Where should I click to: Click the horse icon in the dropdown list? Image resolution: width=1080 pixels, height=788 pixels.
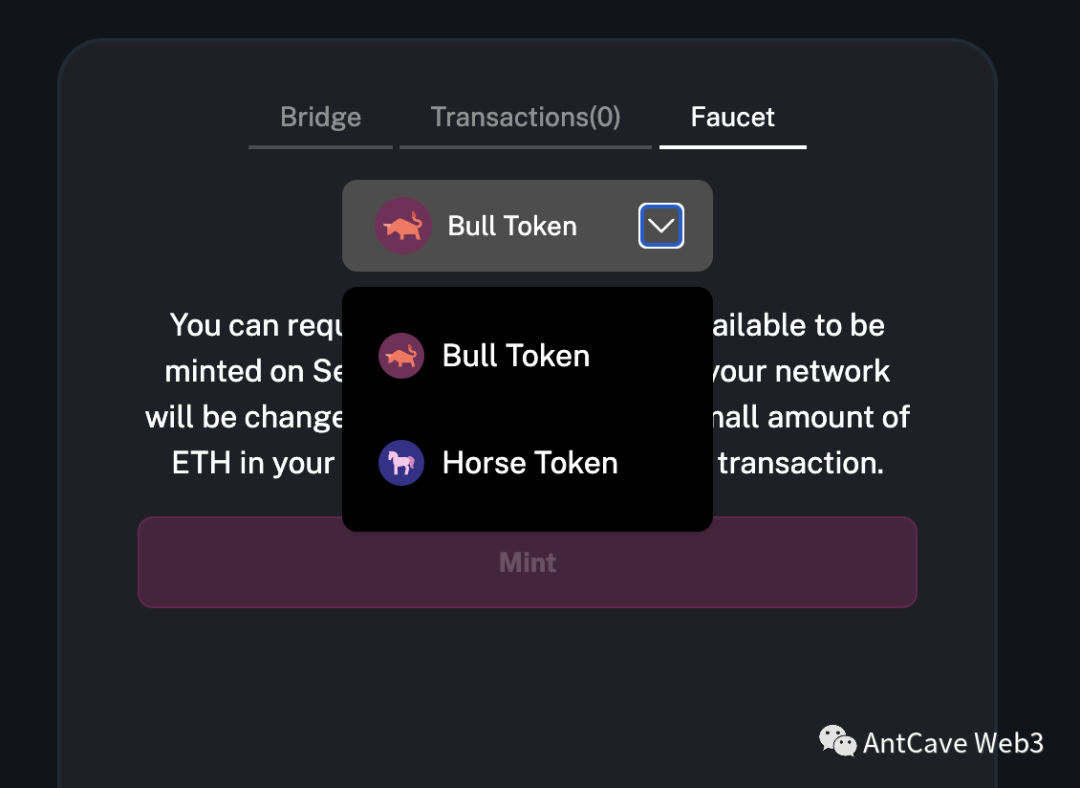click(401, 463)
